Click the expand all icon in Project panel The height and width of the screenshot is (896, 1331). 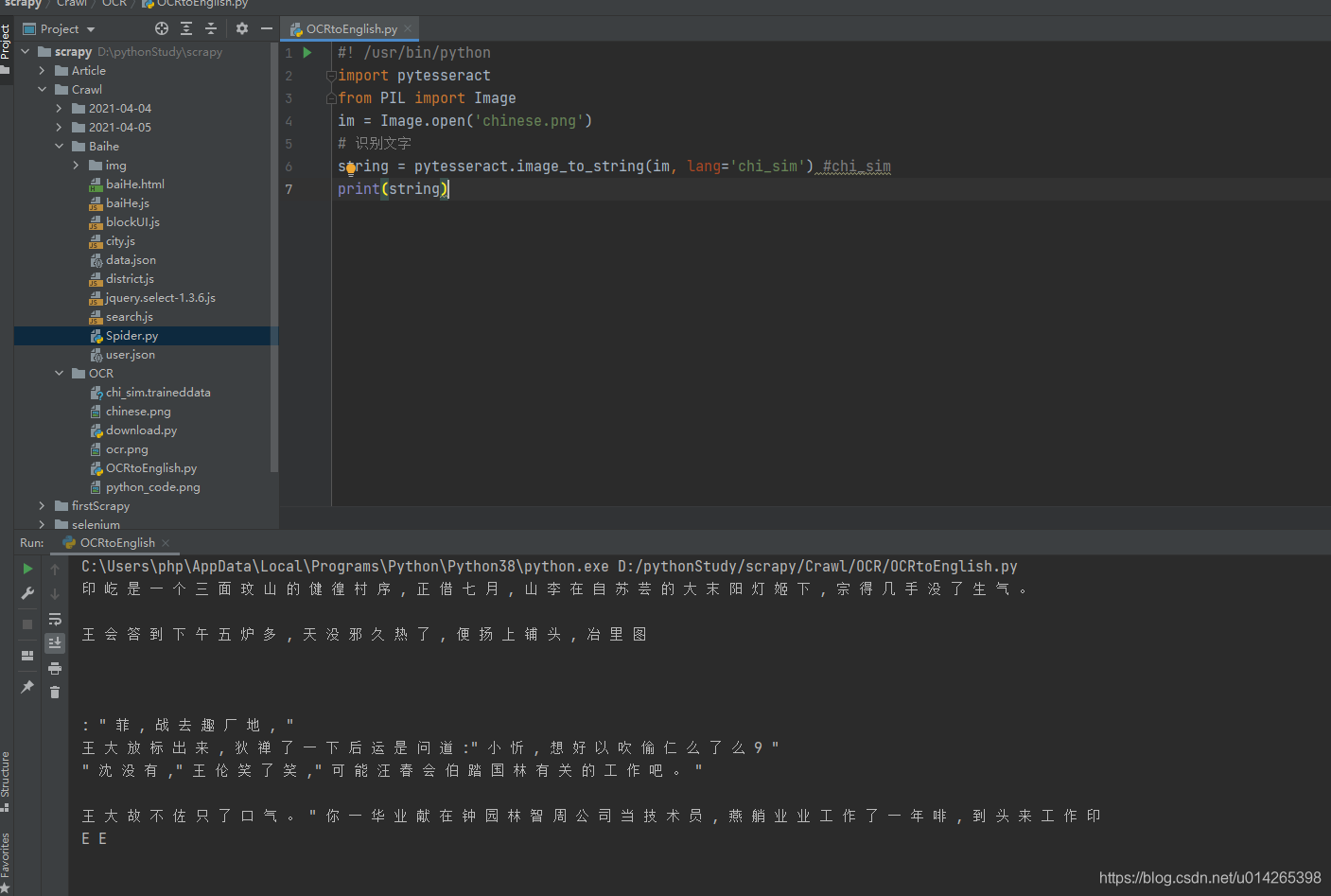pos(186,28)
